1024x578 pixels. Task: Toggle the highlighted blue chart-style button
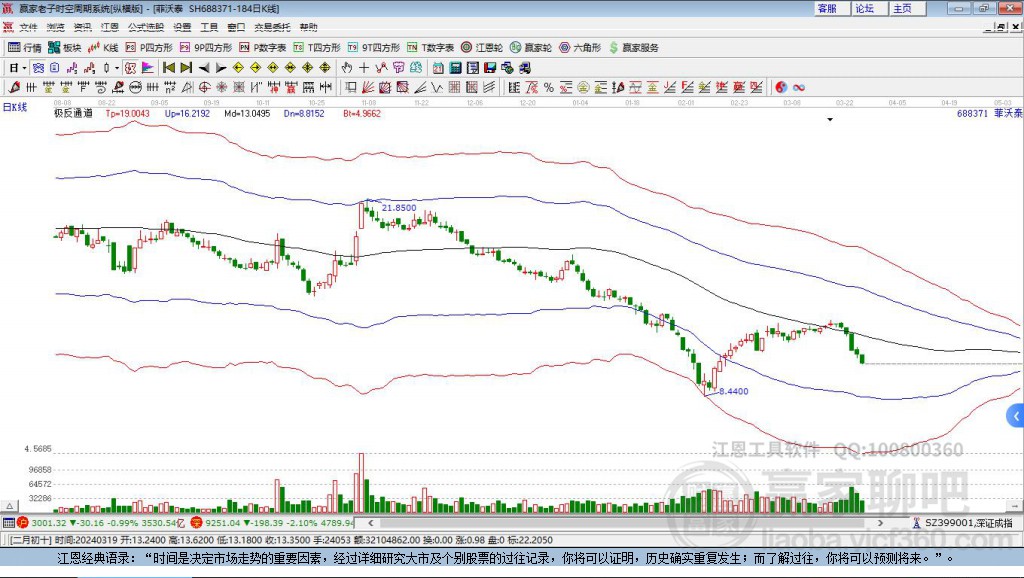[38, 67]
